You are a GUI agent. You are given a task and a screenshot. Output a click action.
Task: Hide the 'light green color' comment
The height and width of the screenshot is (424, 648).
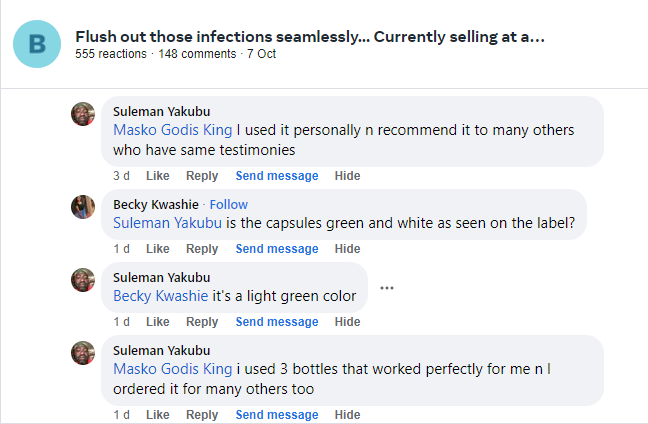347,322
